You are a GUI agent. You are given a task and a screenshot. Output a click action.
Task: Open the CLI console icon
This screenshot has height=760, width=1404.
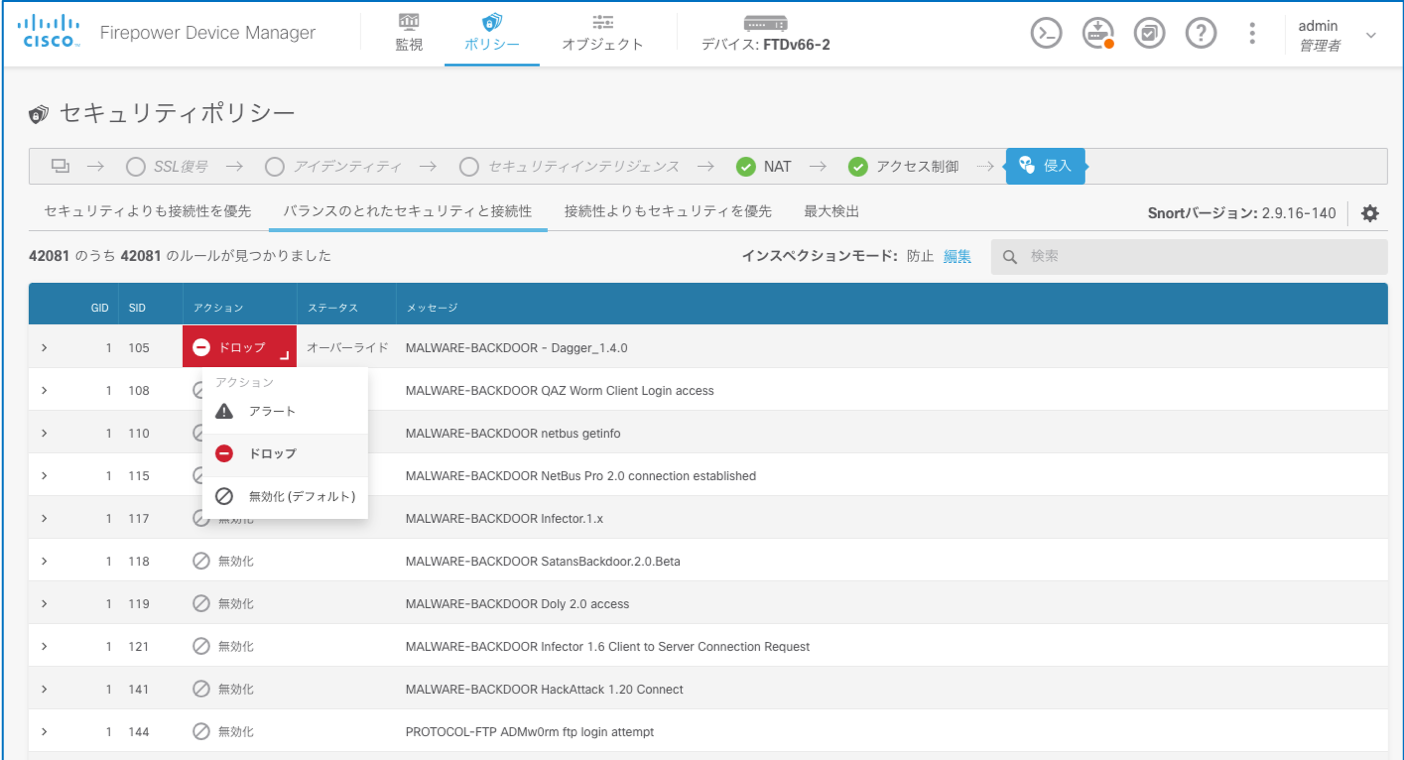point(1046,33)
